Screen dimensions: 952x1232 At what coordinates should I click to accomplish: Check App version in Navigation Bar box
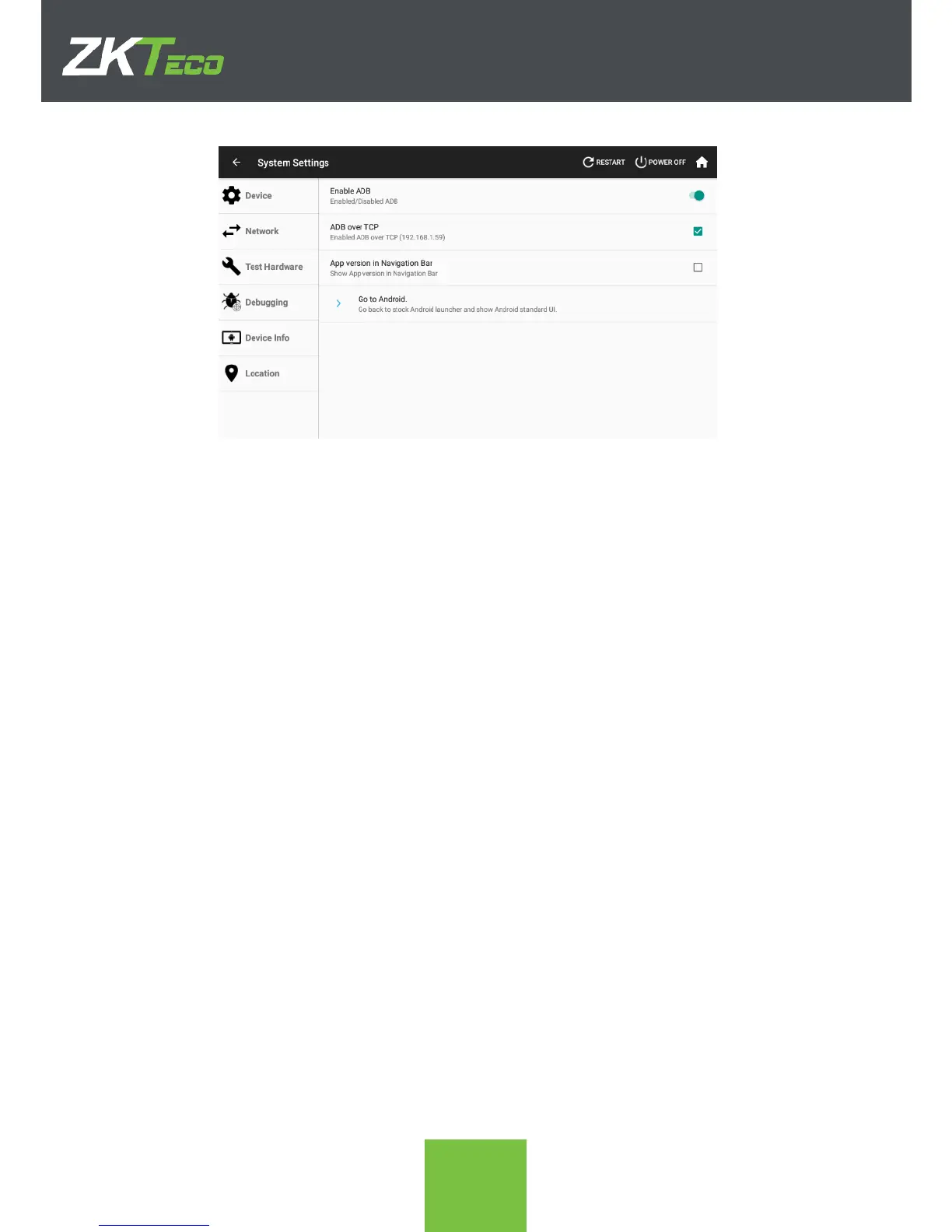(698, 268)
